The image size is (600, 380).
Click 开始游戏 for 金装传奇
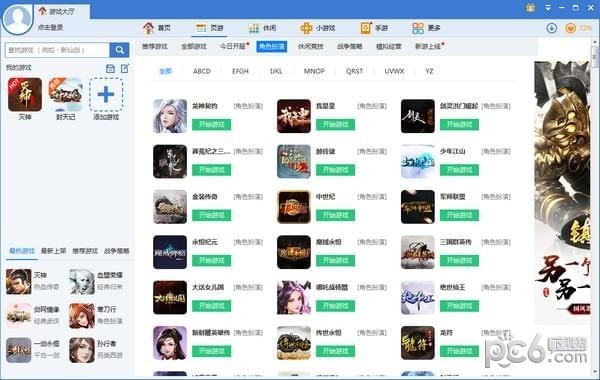pos(211,215)
